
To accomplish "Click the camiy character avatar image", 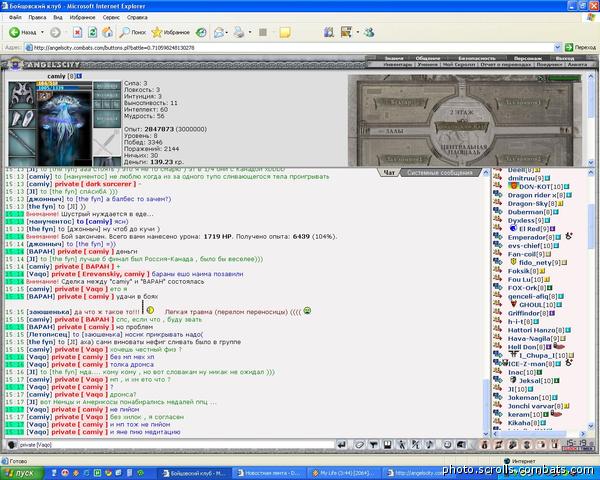I will (x=65, y=128).
